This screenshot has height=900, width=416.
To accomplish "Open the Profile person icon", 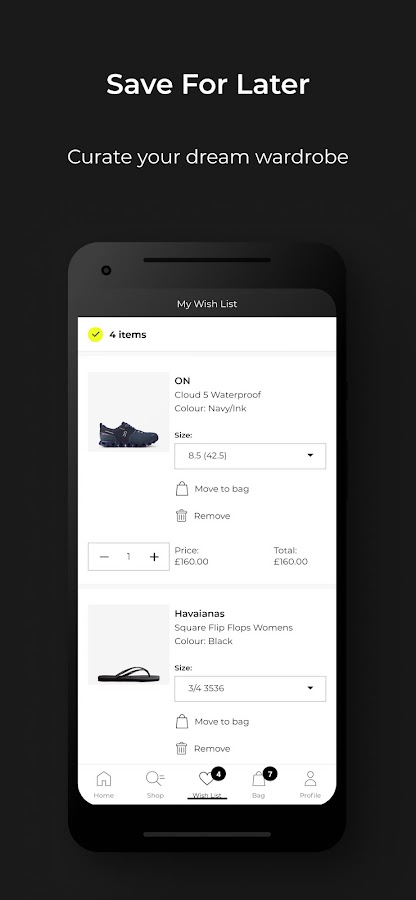I will (310, 779).
